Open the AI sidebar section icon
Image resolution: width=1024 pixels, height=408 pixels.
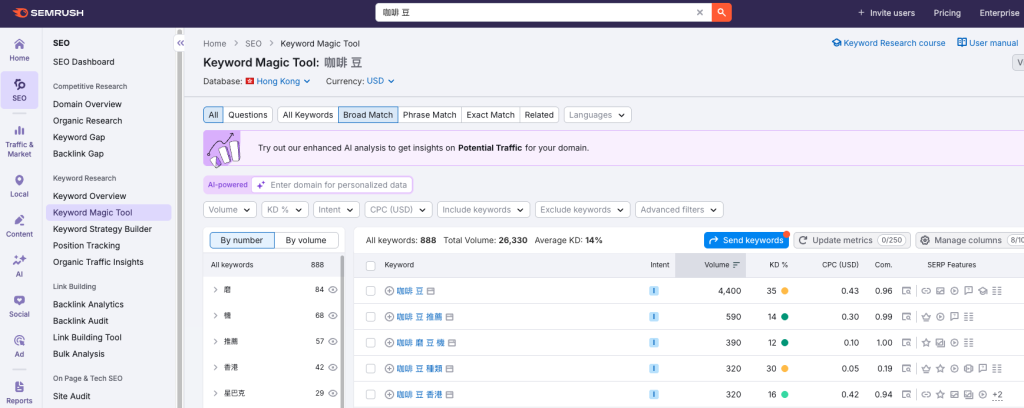click(x=19, y=266)
